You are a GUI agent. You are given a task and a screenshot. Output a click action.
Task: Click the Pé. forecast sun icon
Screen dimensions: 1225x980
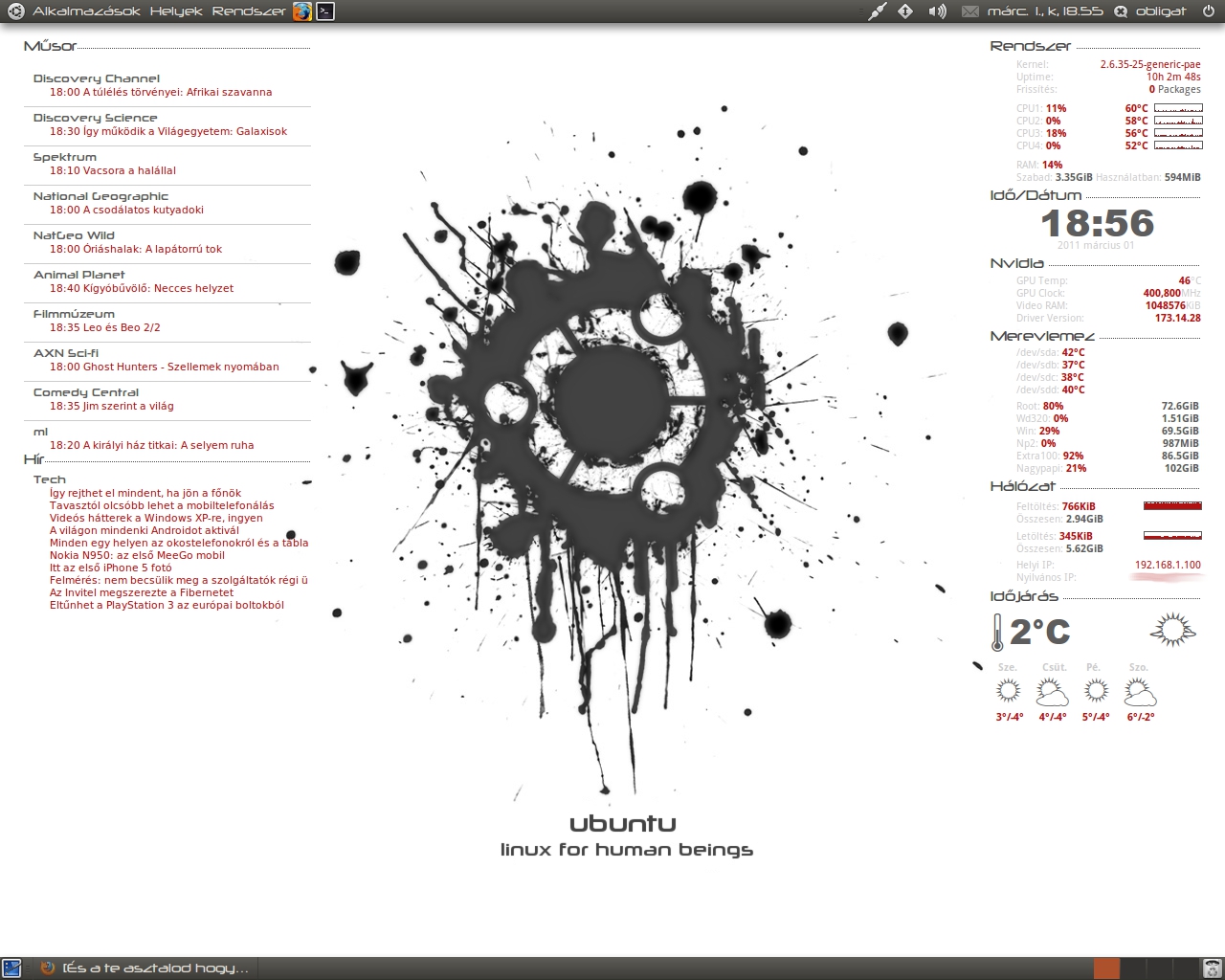1096,690
